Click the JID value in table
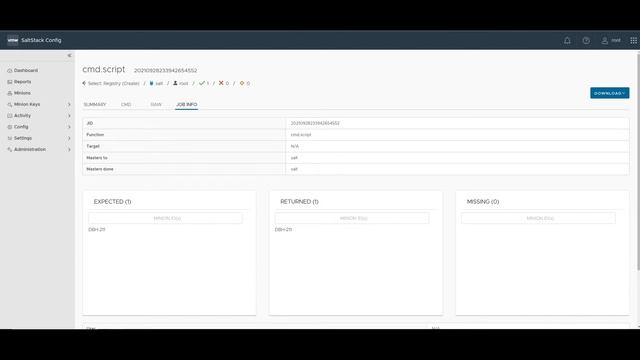 (315, 123)
